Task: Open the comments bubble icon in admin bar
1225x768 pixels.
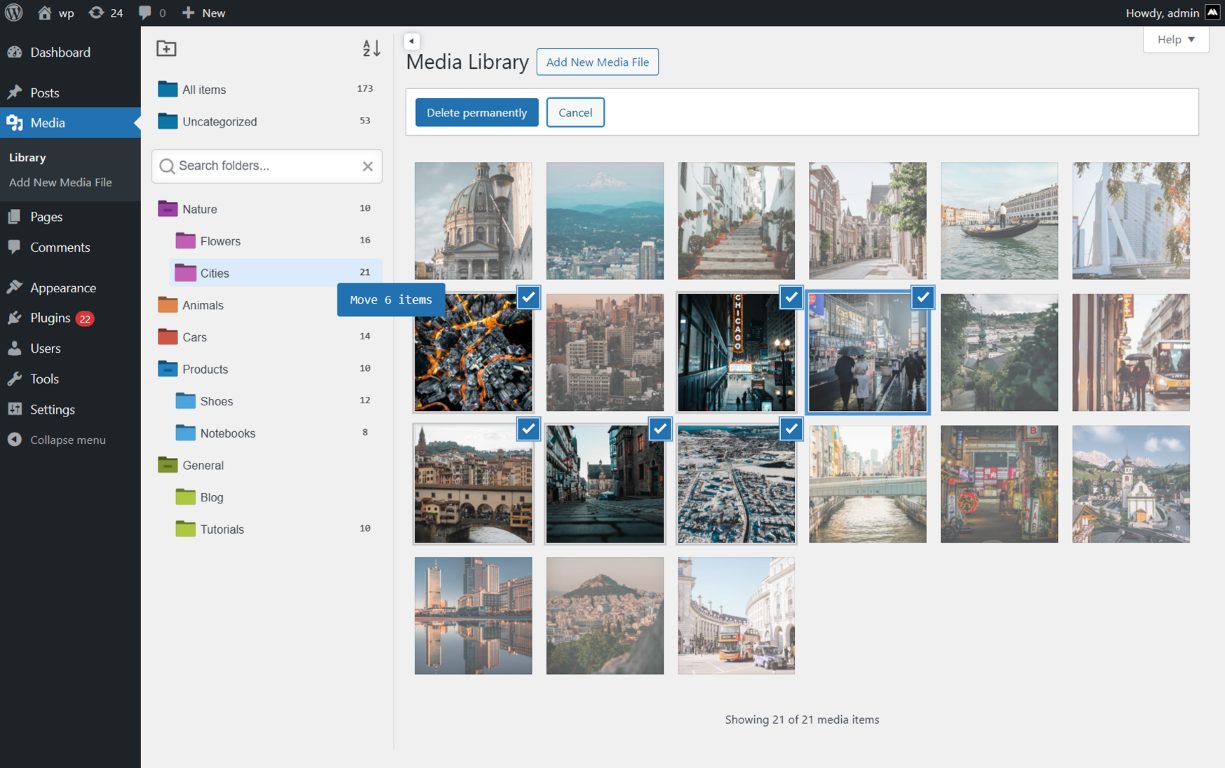Action: pos(152,13)
